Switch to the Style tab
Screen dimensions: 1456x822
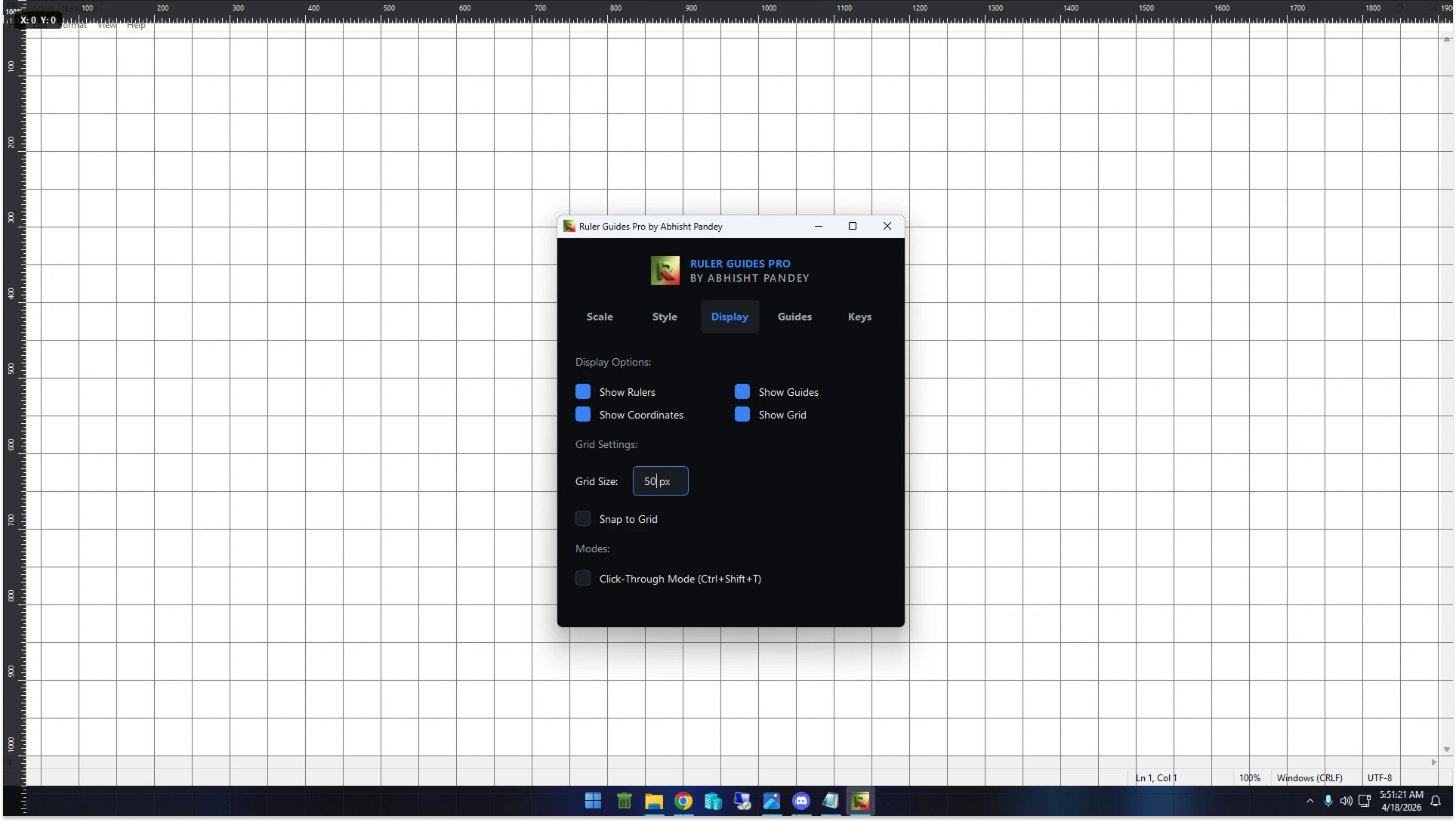pyautogui.click(x=665, y=317)
